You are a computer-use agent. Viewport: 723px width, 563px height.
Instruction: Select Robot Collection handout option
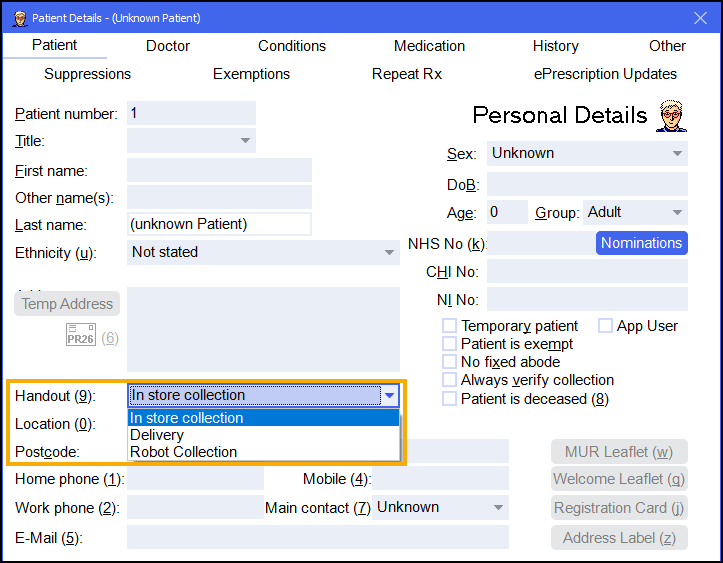pos(184,452)
